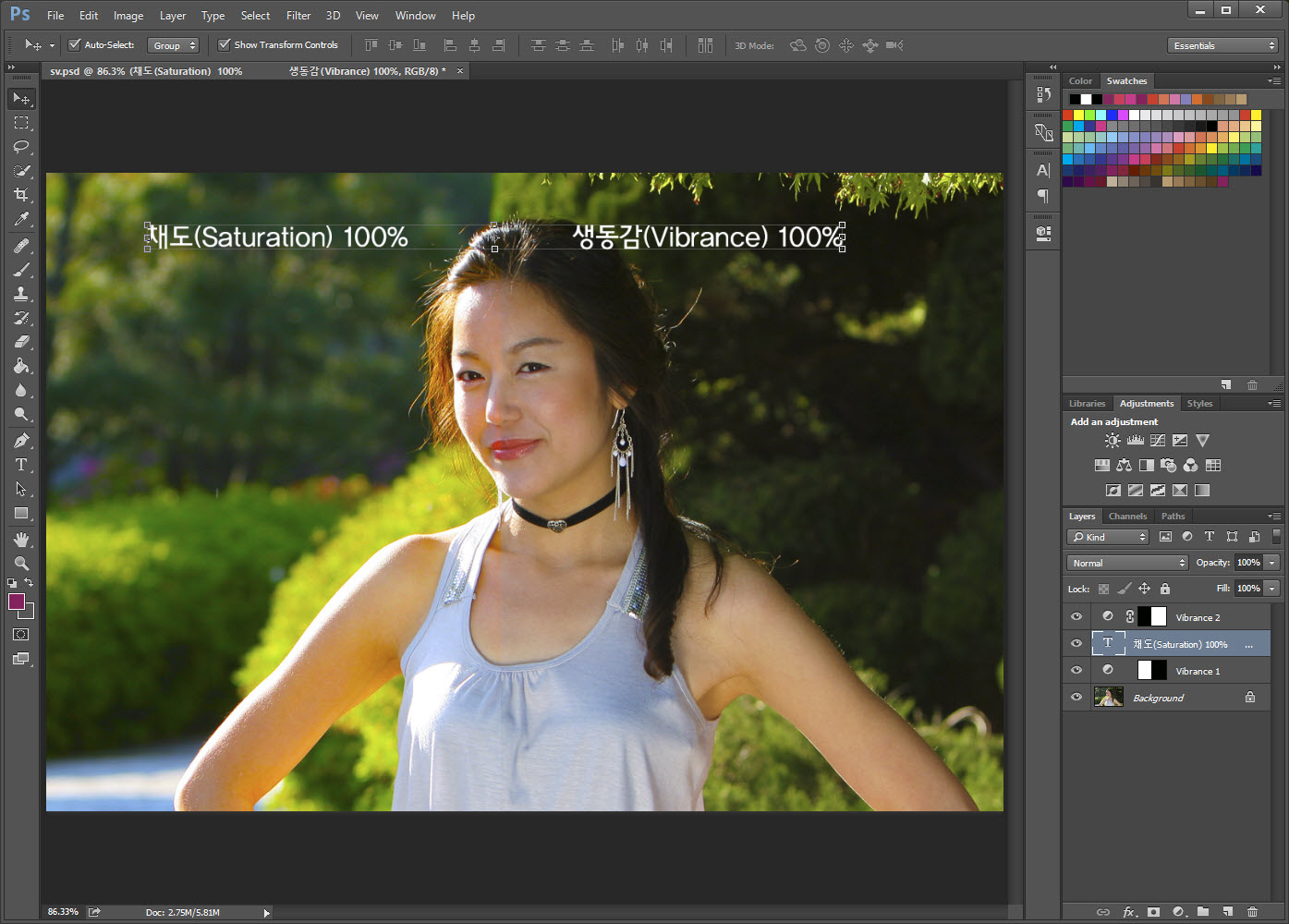Open the Essentials workspace dropdown

1223,45
